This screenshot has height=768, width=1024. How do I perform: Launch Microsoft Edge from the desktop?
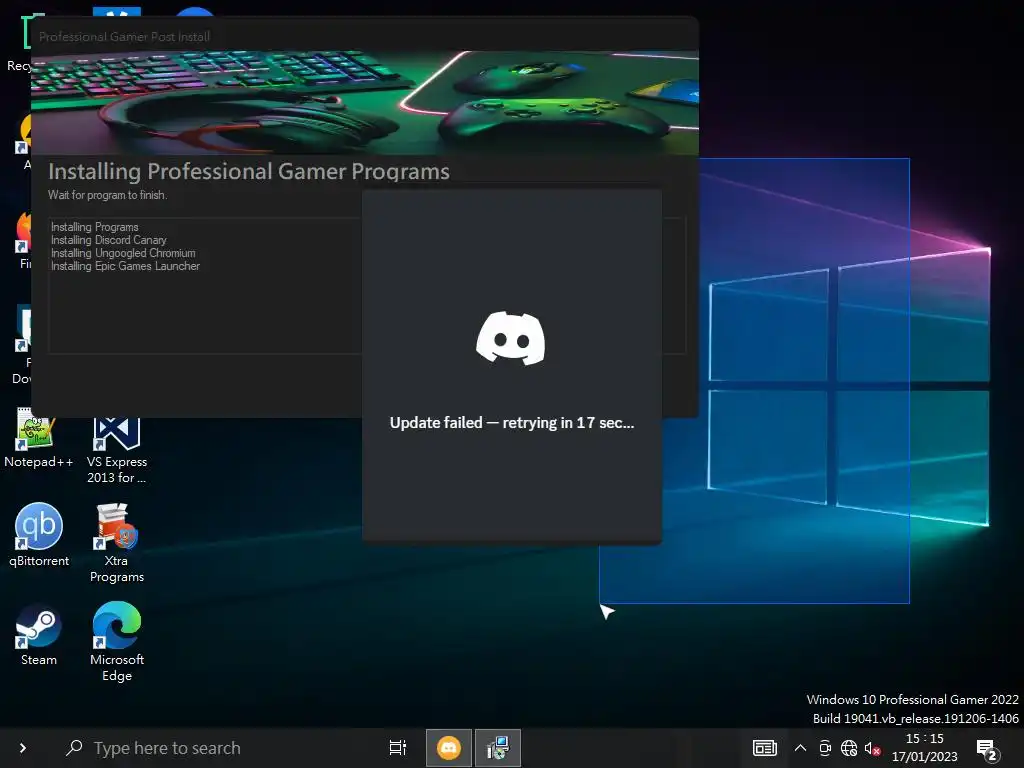117,643
